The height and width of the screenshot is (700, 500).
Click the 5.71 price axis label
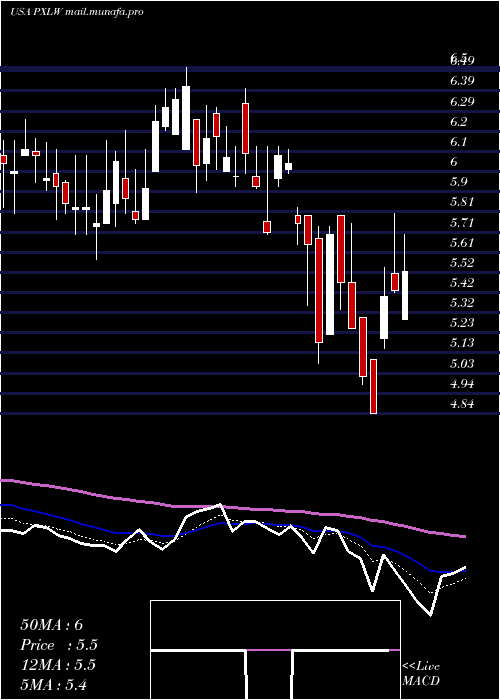click(x=462, y=222)
